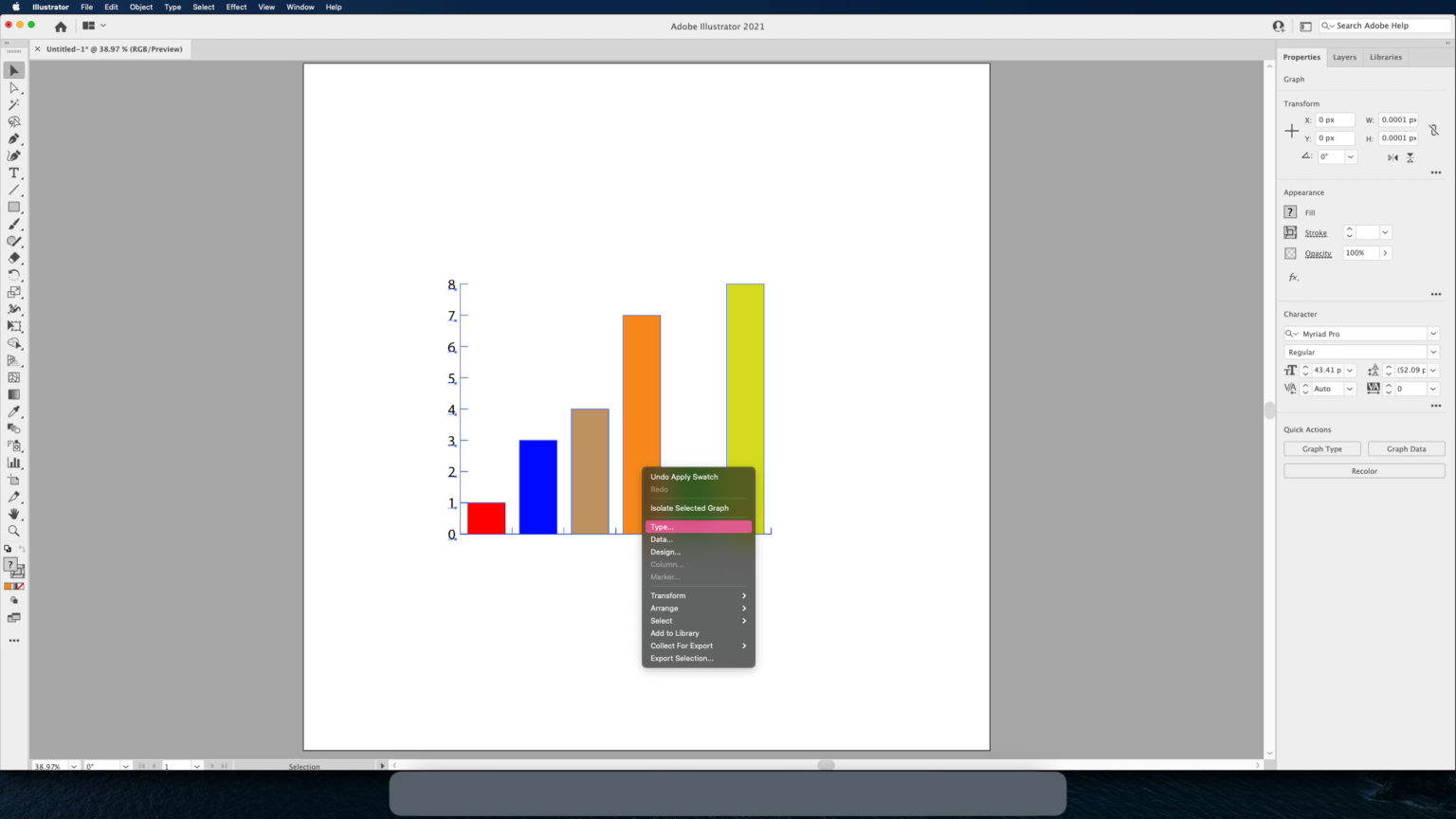Viewport: 1456px width, 819px height.
Task: Switch to the Layers tab
Action: 1344,57
